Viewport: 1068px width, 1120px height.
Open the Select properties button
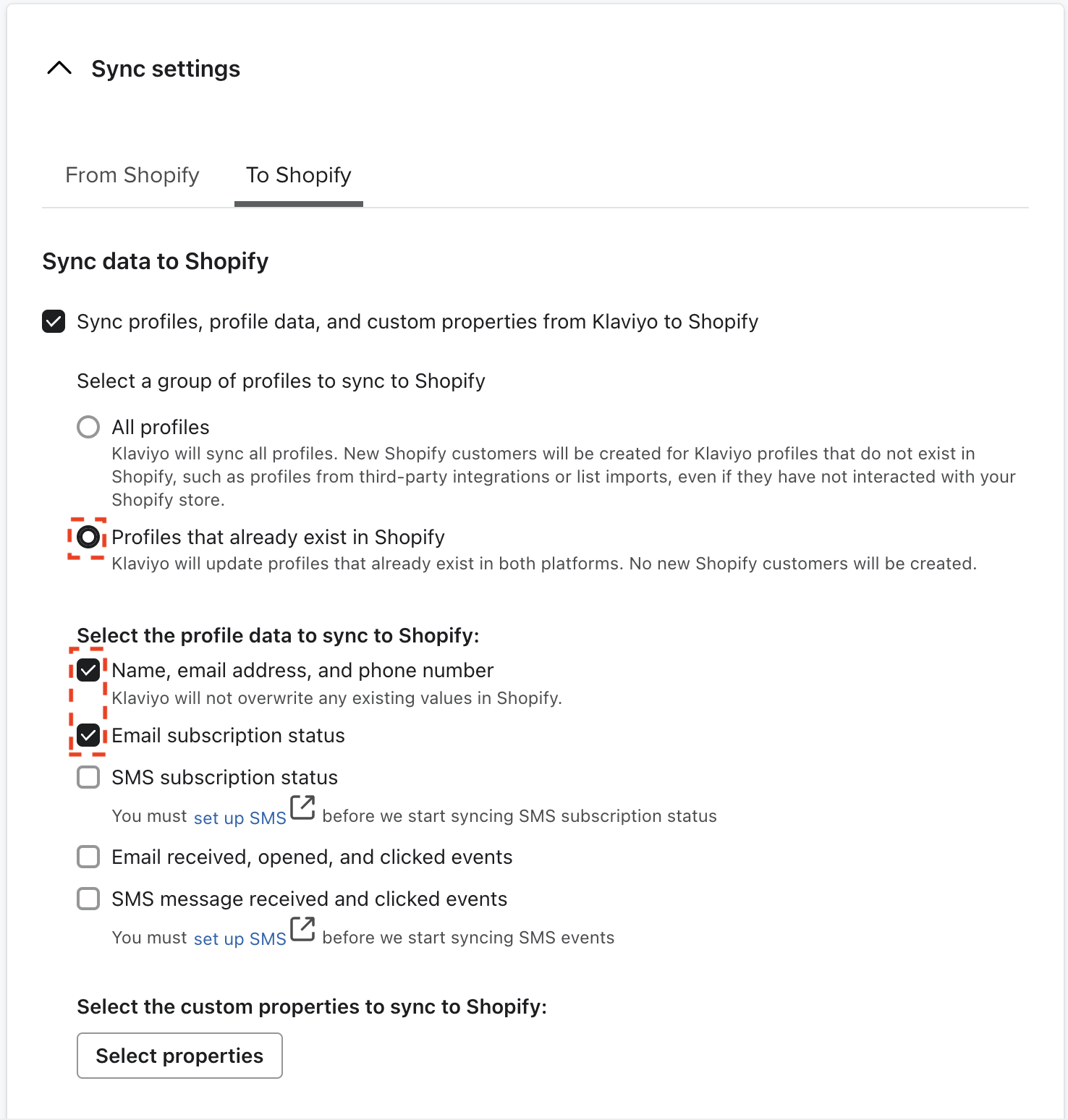pyautogui.click(x=179, y=1056)
